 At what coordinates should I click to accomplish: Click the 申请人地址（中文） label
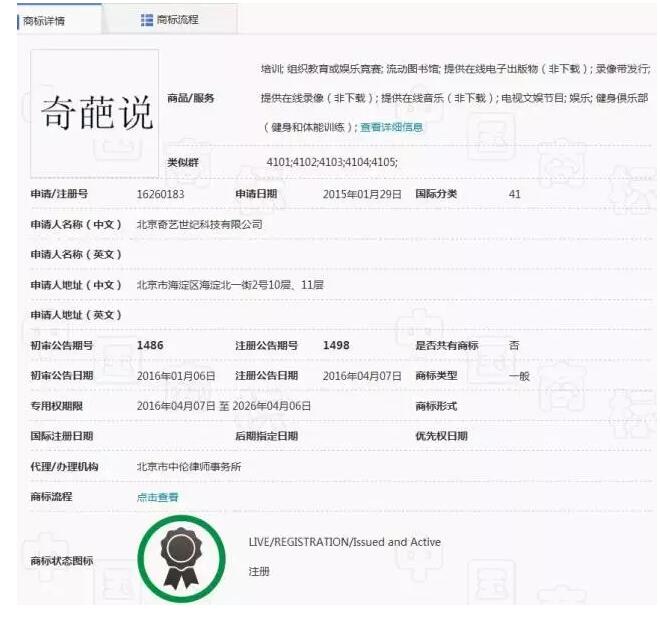pos(76,285)
